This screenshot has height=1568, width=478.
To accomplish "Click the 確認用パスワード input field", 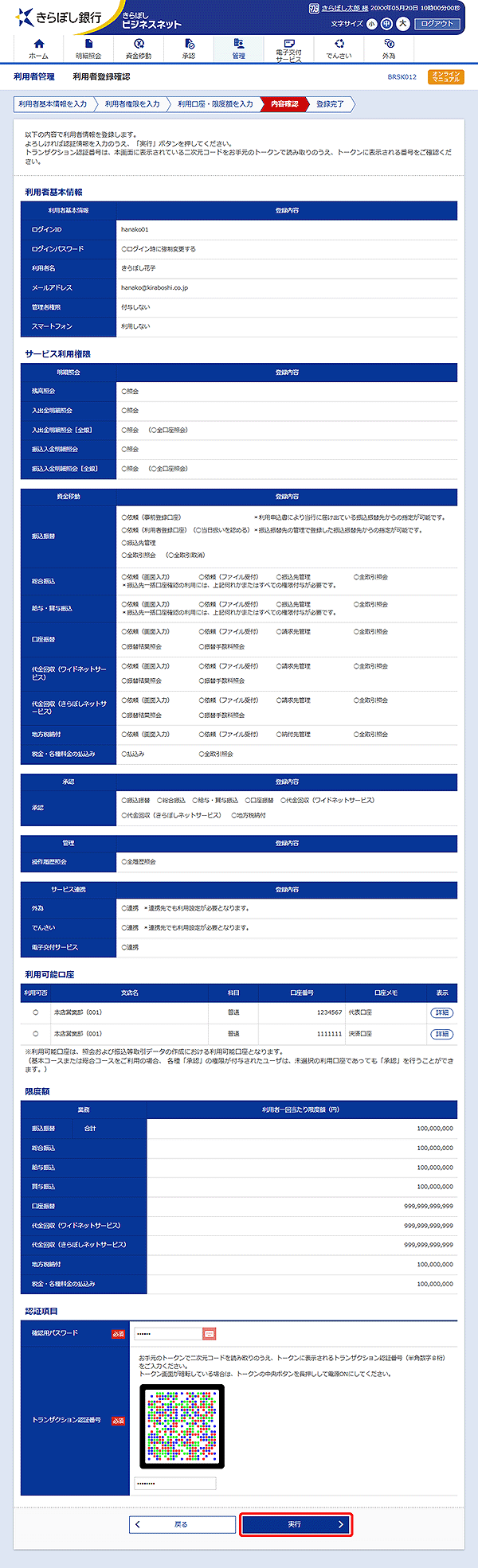I will coord(167,1333).
